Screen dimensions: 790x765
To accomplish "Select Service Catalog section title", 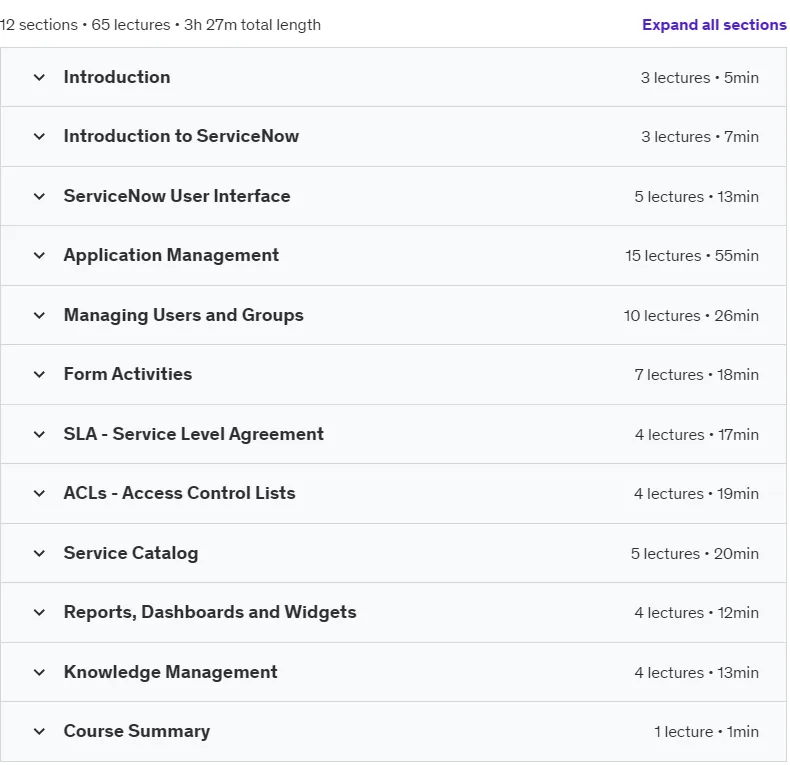I will point(131,553).
